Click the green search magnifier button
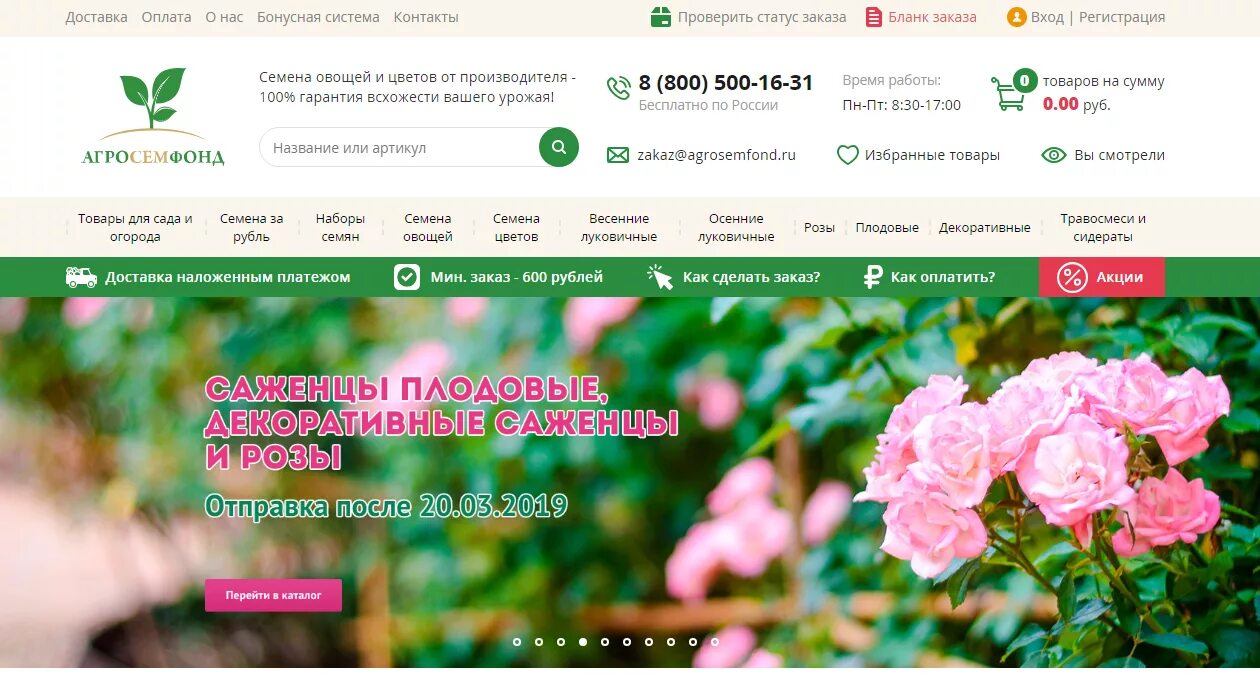This screenshot has height=677, width=1260. click(x=559, y=147)
